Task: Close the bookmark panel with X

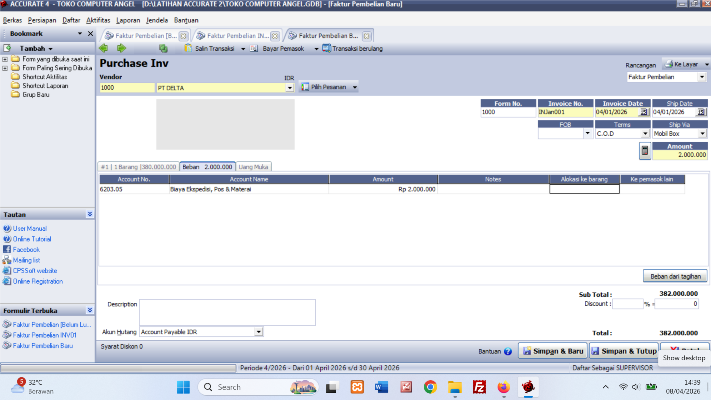Action: pos(90,34)
